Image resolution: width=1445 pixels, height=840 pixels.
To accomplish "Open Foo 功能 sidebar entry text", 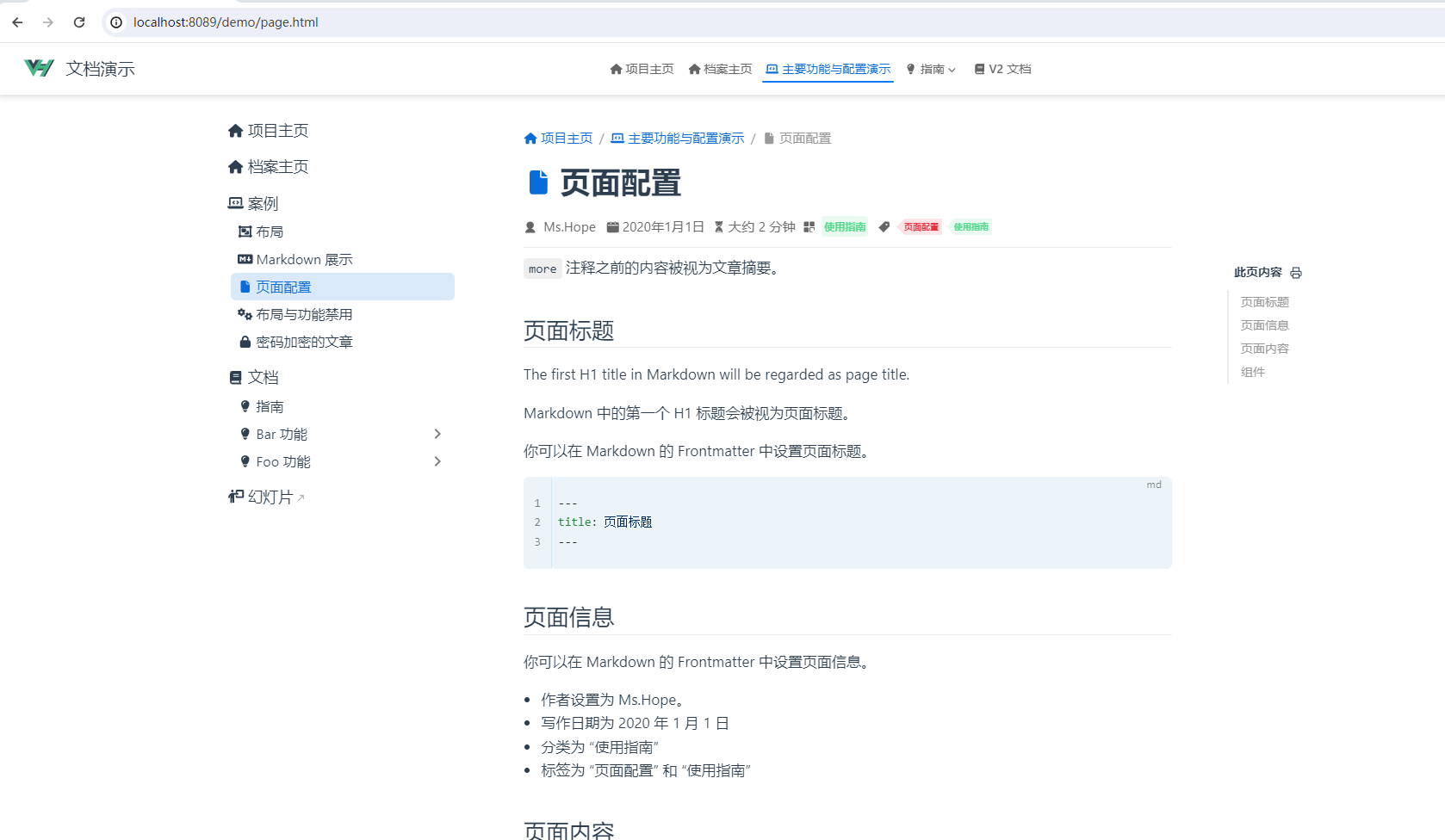I will point(283,461).
